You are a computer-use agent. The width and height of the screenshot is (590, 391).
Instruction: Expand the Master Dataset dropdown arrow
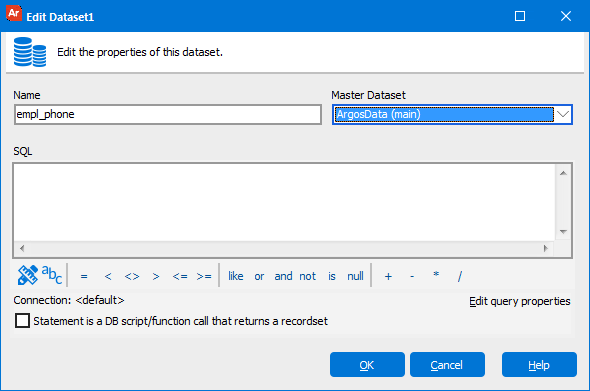[x=563, y=114]
